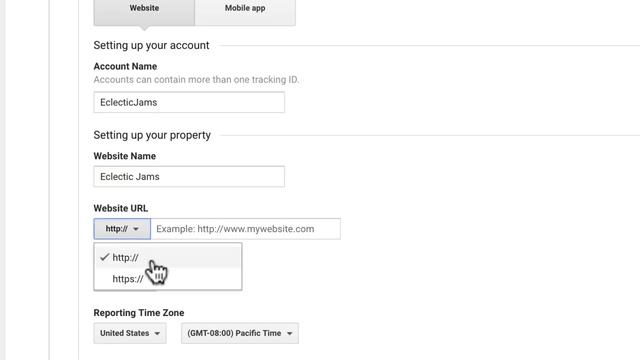
Task: Click the Website URL example text field
Action: click(x=245, y=229)
